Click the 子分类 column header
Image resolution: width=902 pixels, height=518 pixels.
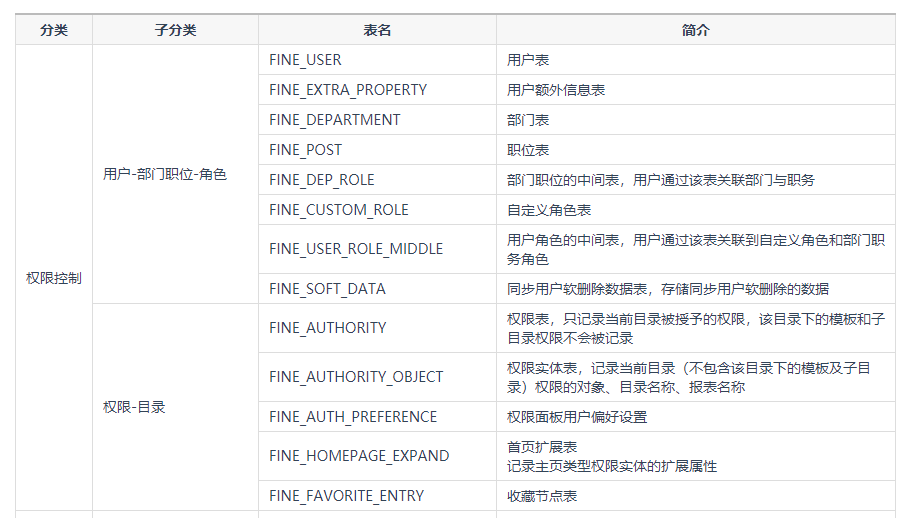tap(175, 30)
